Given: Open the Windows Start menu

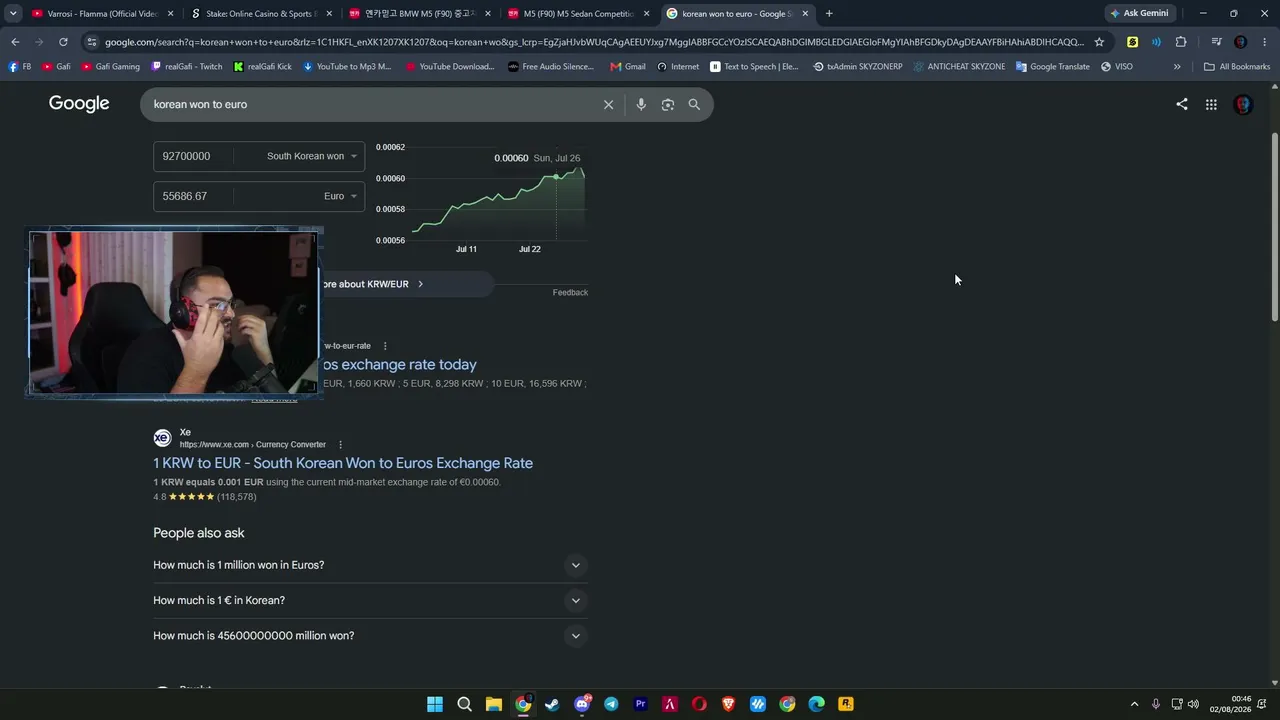Looking at the screenshot, I should [435, 704].
